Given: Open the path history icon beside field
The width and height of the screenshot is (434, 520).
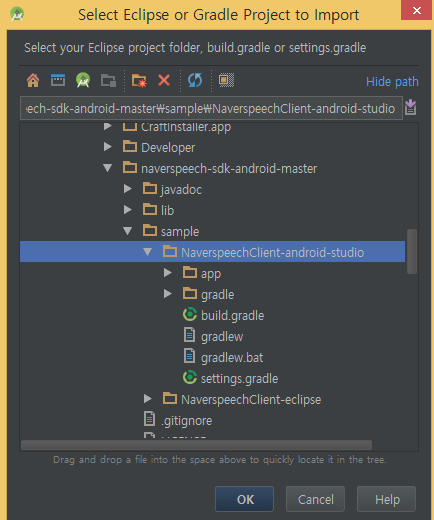Looking at the screenshot, I should (x=410, y=107).
